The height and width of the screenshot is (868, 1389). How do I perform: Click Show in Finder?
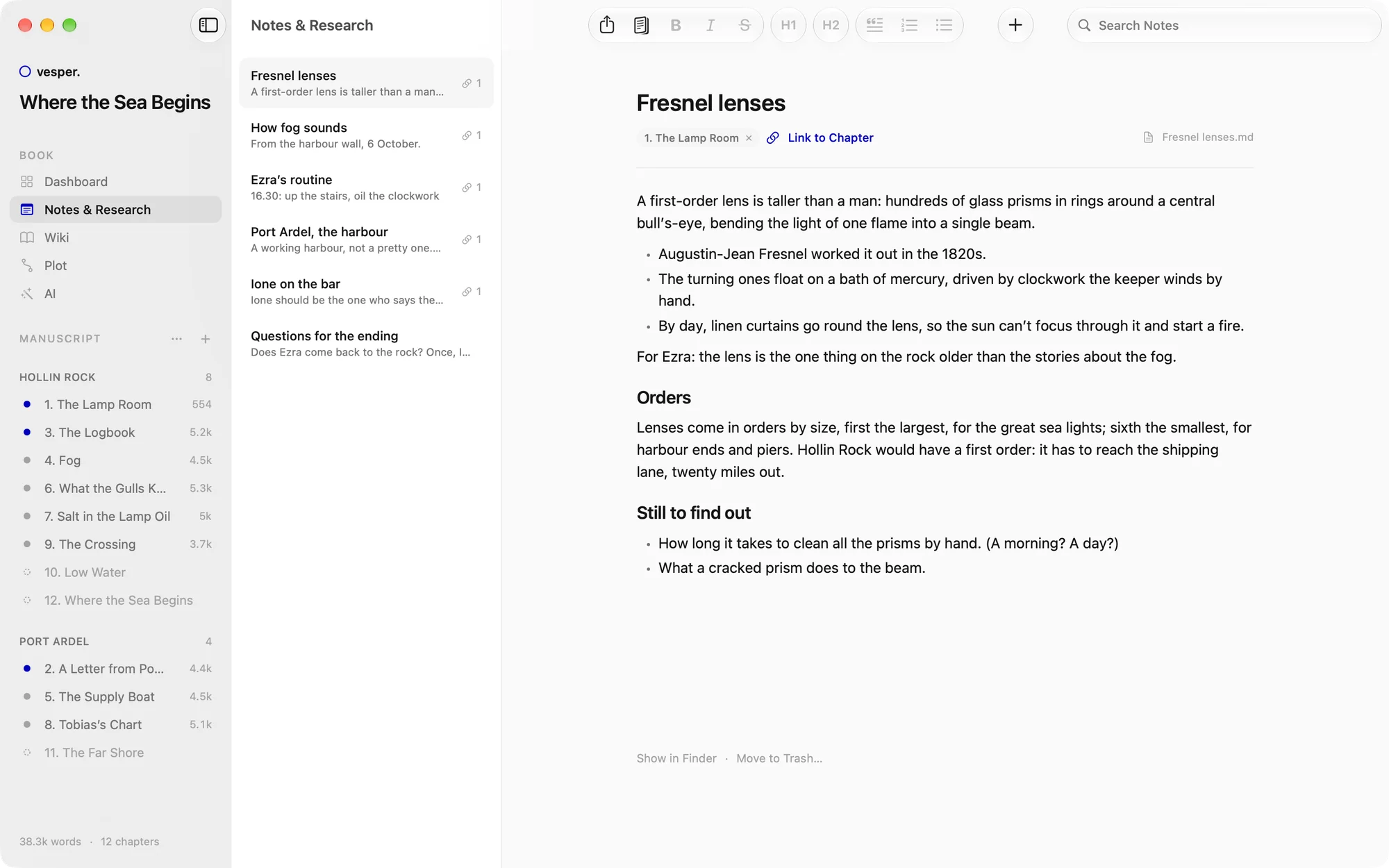pos(676,758)
